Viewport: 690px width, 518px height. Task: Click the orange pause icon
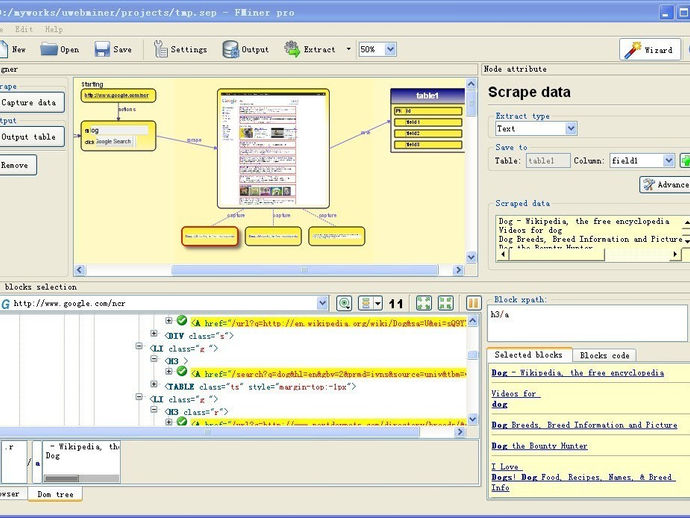click(x=473, y=303)
